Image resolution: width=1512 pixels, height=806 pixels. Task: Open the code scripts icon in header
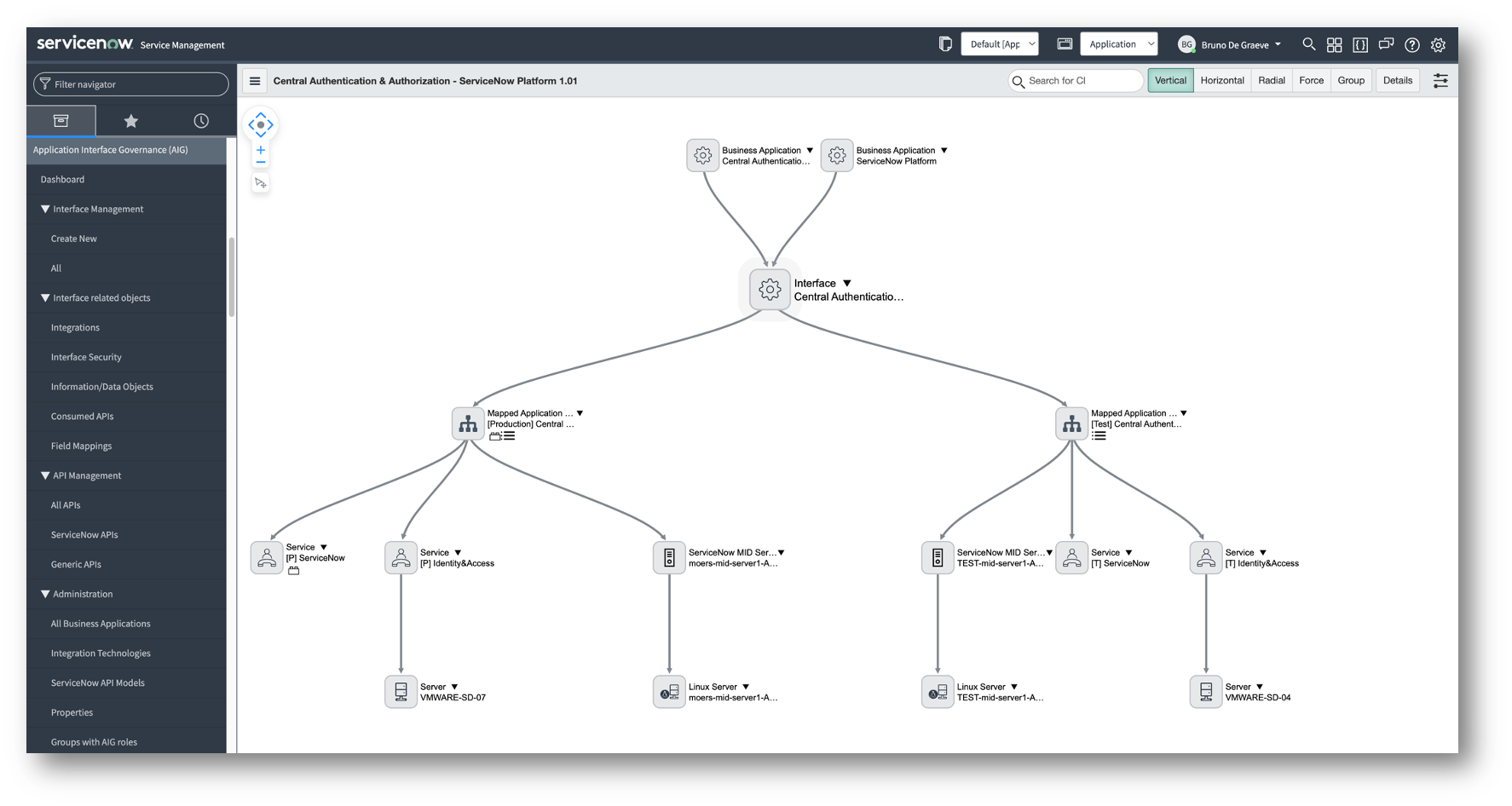(1360, 44)
